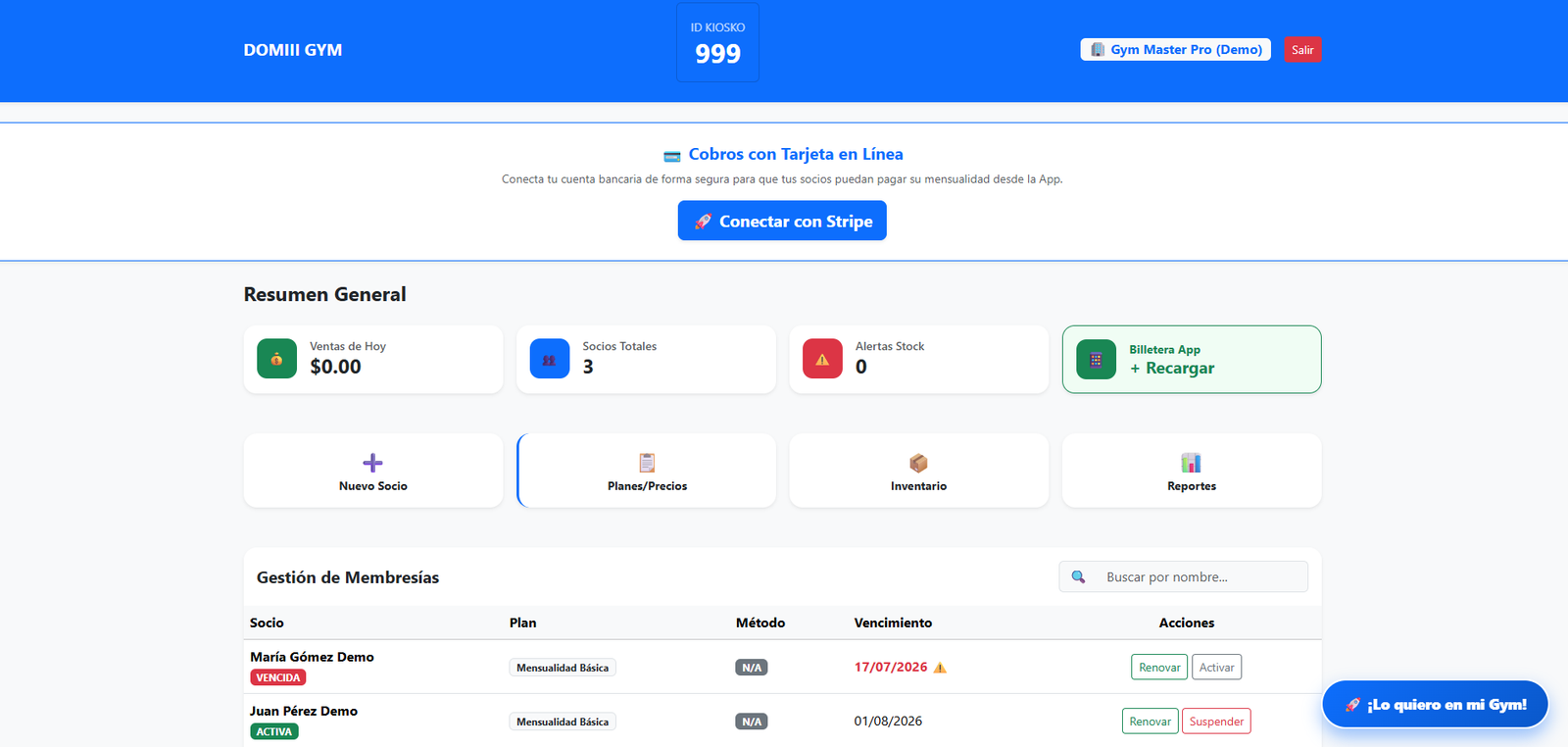This screenshot has width=1568, height=747.
Task: Click the DOMIII GYM title
Action: [293, 50]
